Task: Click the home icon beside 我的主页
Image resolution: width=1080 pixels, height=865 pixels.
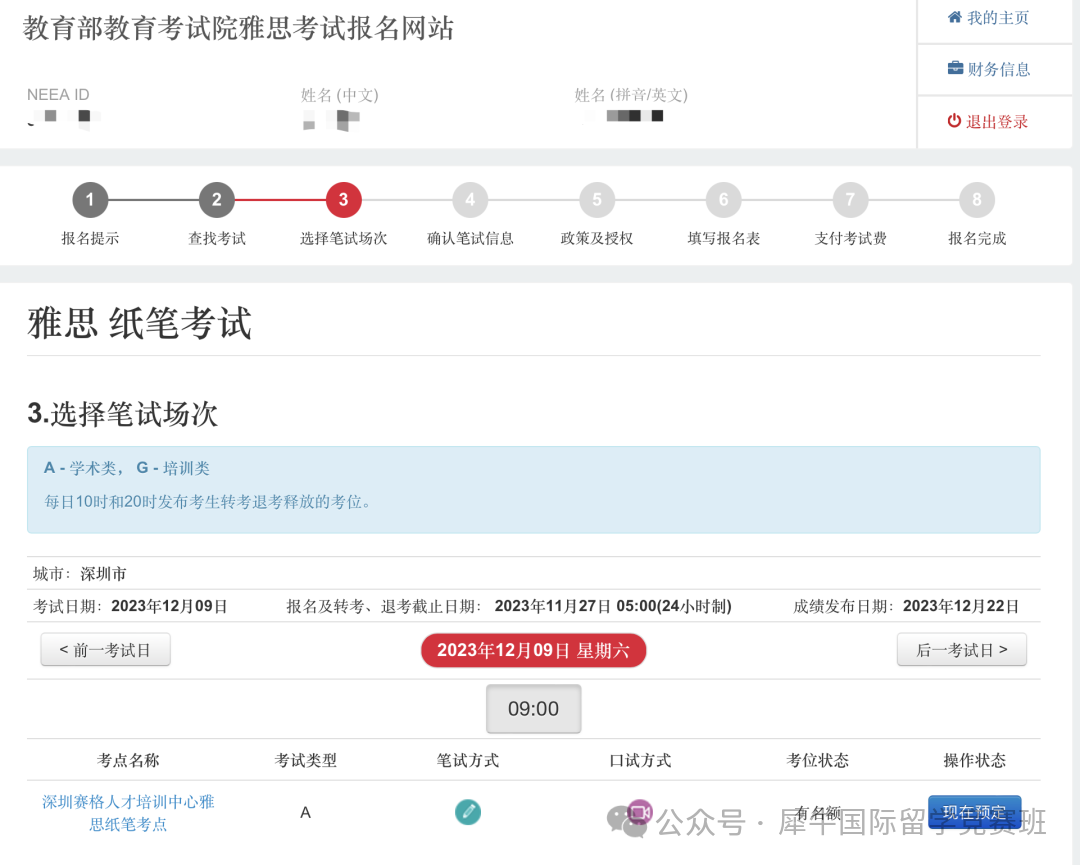Action: (955, 17)
